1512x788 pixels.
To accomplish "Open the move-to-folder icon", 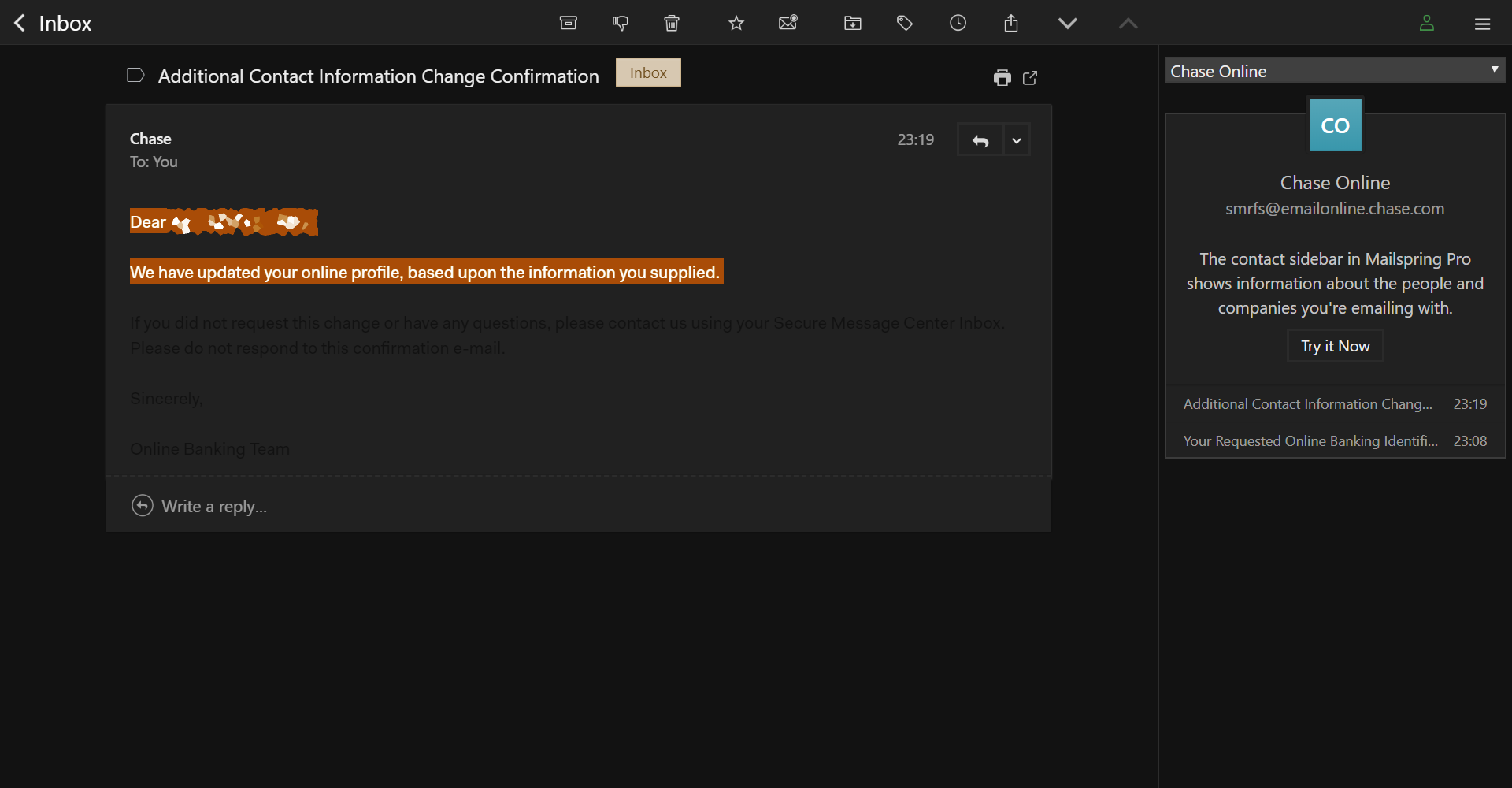I will (x=853, y=23).
